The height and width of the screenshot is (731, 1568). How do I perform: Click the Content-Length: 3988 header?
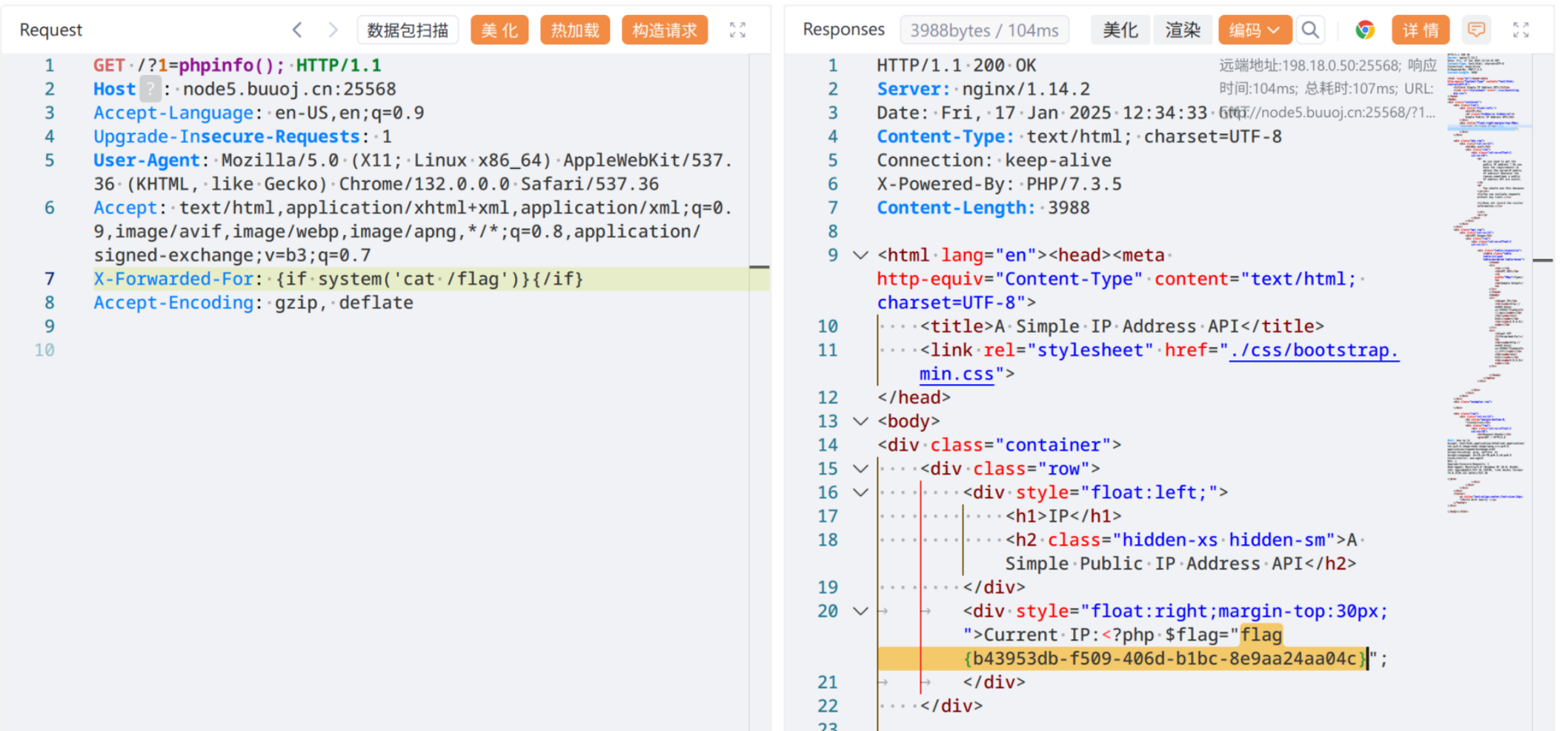pos(983,208)
